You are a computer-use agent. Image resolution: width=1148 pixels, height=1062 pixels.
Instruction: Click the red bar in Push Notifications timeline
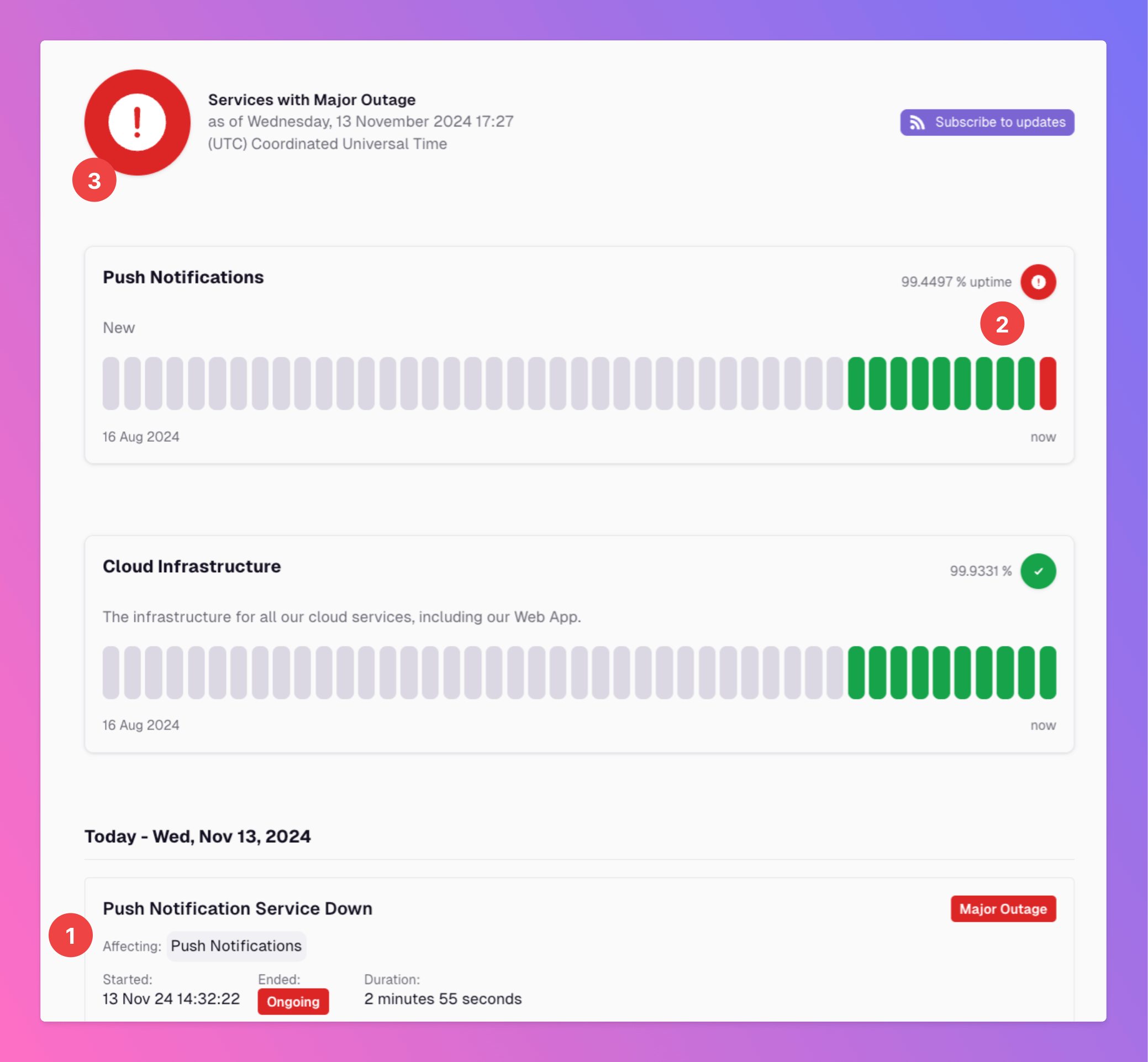(1047, 383)
